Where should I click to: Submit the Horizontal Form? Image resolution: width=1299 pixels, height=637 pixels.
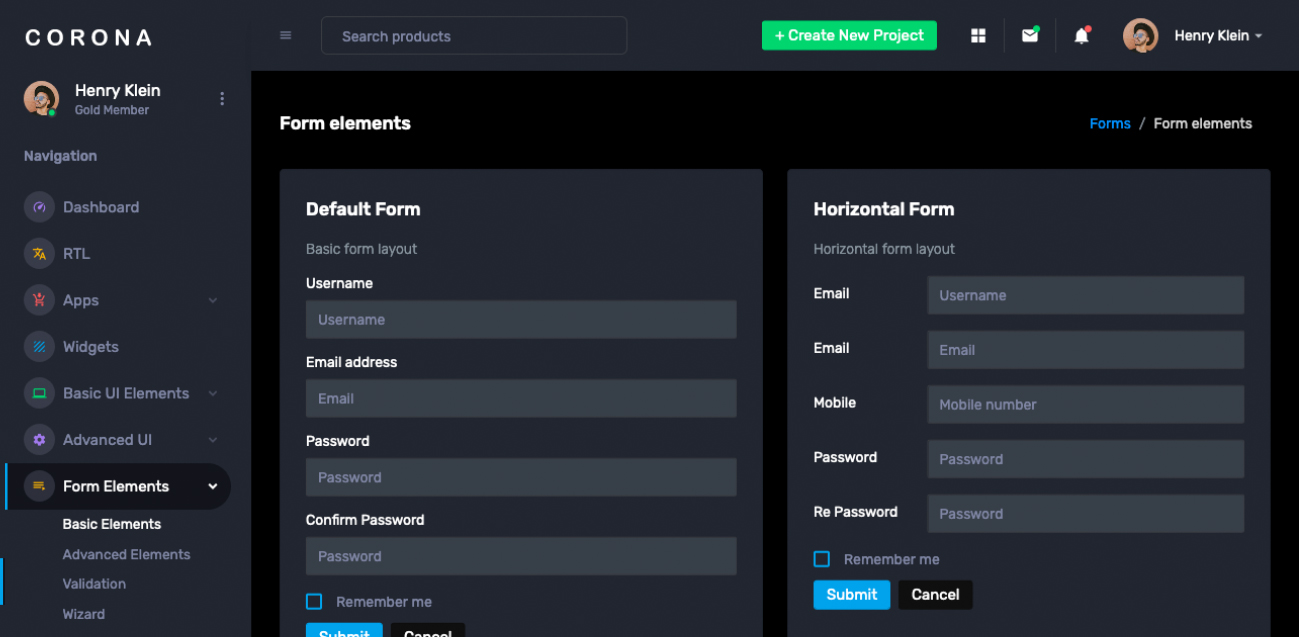pyautogui.click(x=851, y=595)
